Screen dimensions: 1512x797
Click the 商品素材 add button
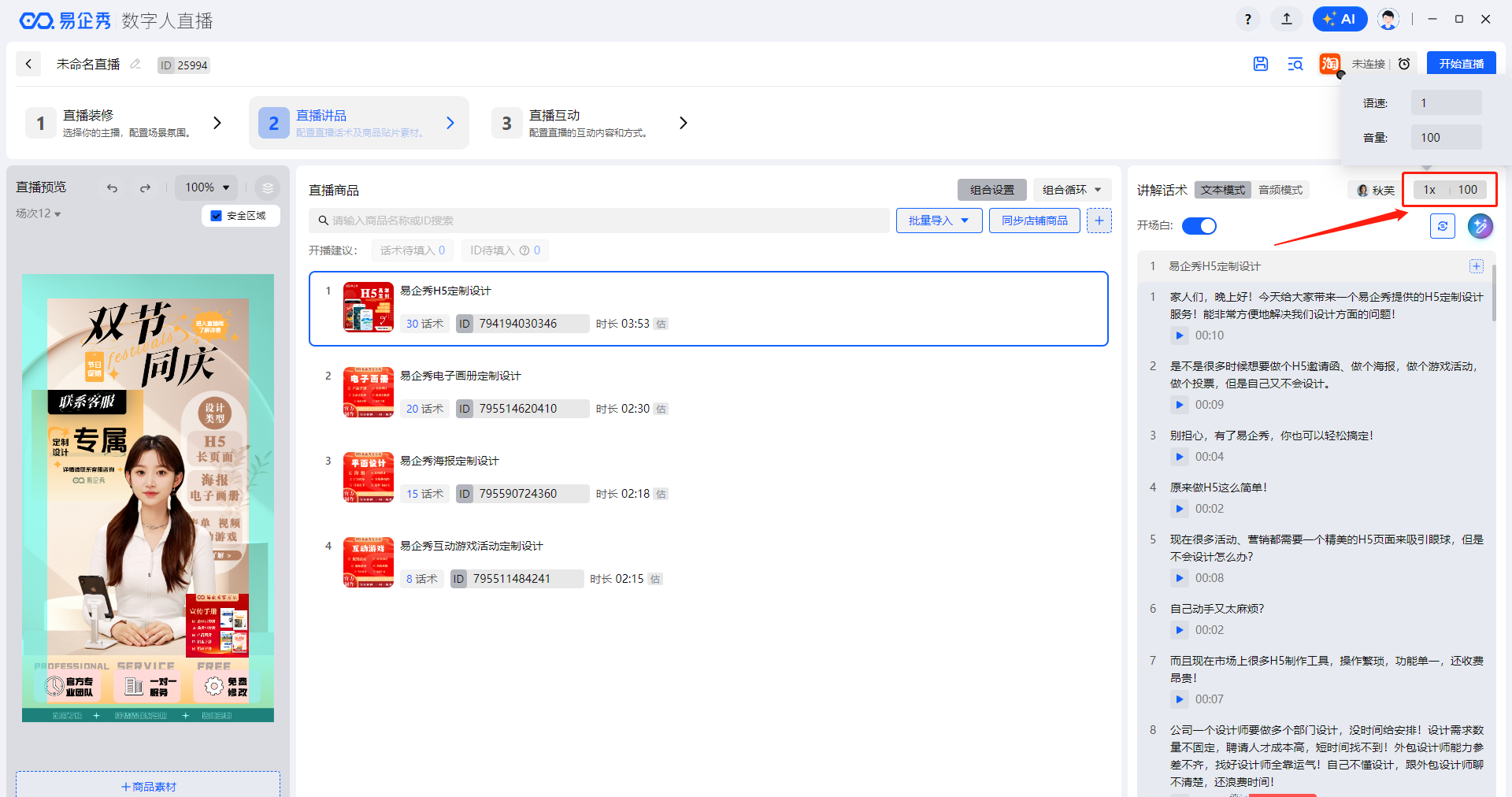point(148,785)
